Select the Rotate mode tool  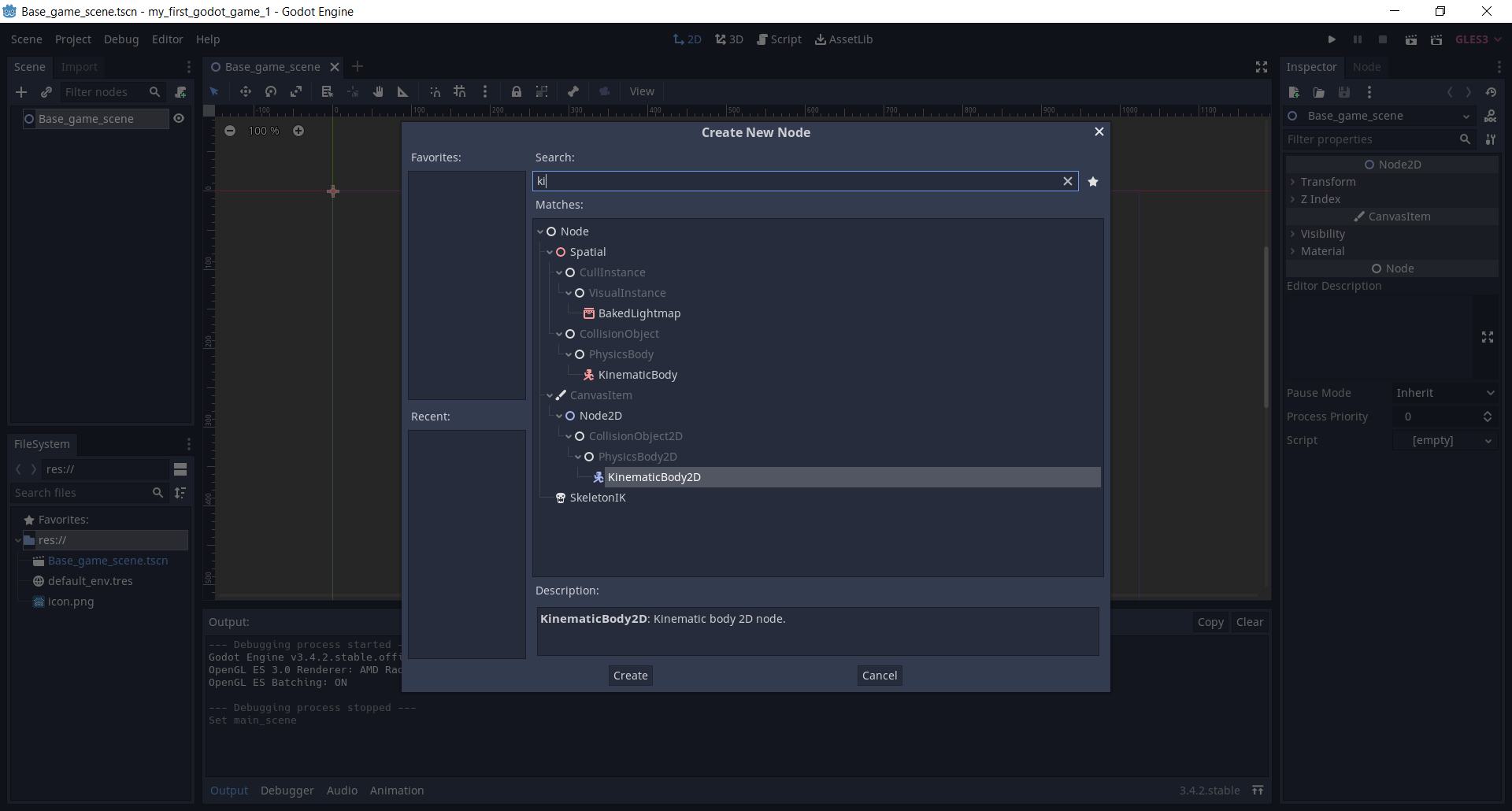tap(271, 91)
